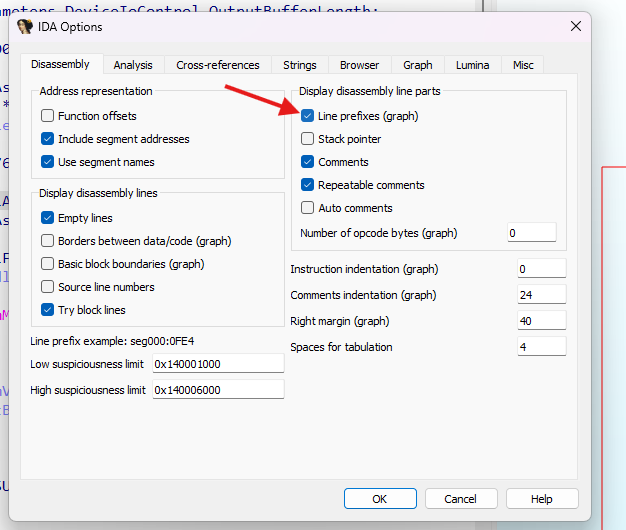Focus the Spaces for tabulation field
The height and width of the screenshot is (530, 626).
(541, 346)
